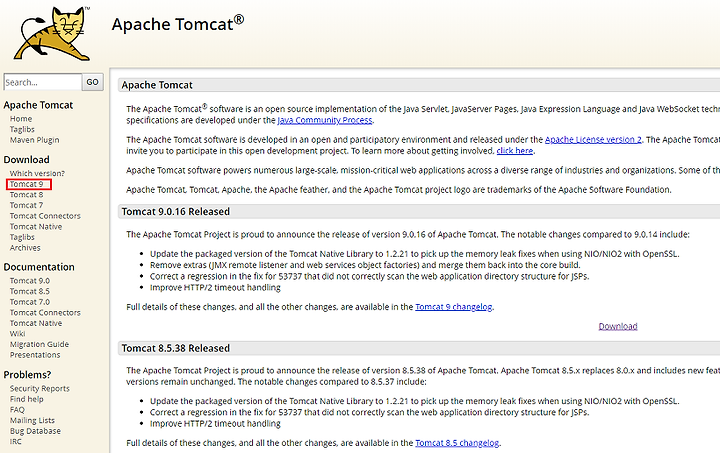Open Tomcat Native under Download

click(36, 226)
